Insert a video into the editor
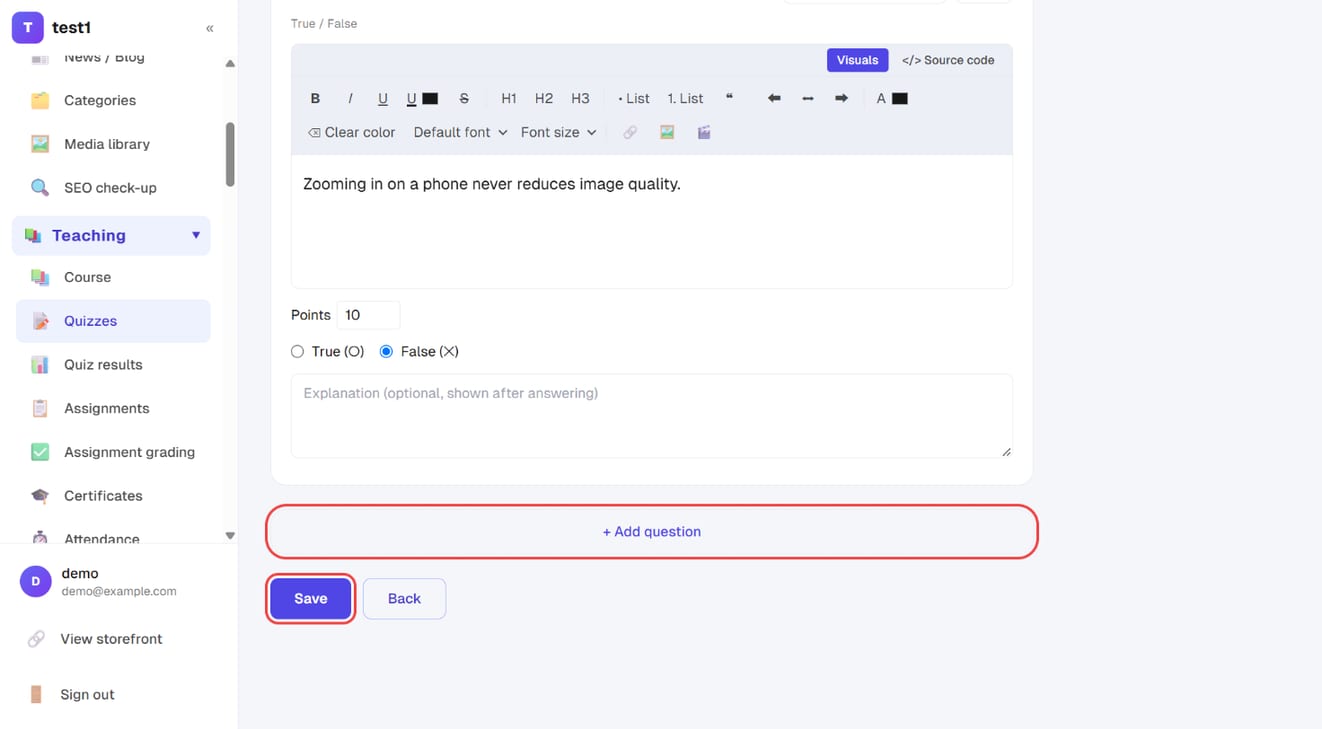The image size is (1322, 729). click(704, 132)
